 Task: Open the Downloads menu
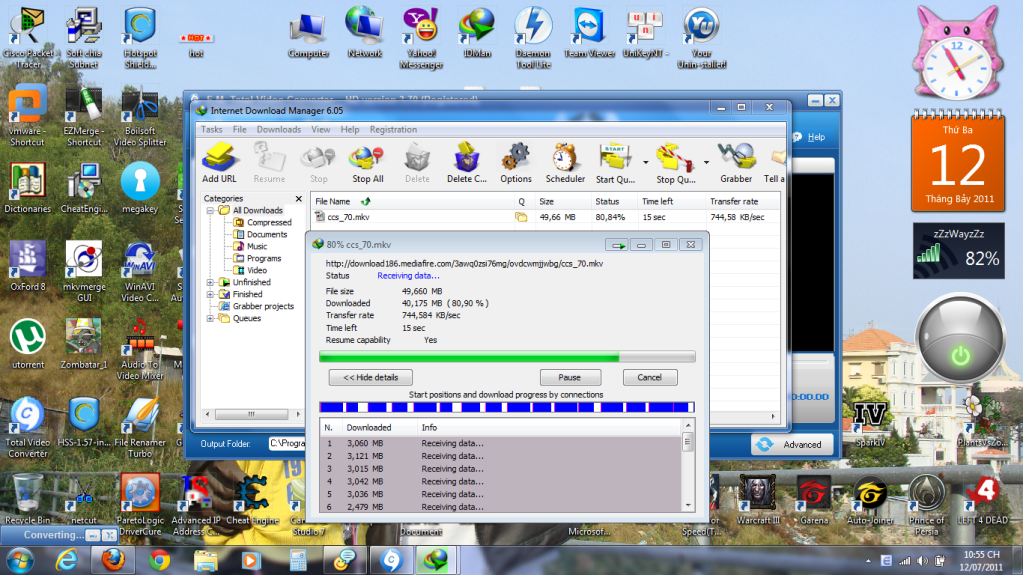[278, 129]
